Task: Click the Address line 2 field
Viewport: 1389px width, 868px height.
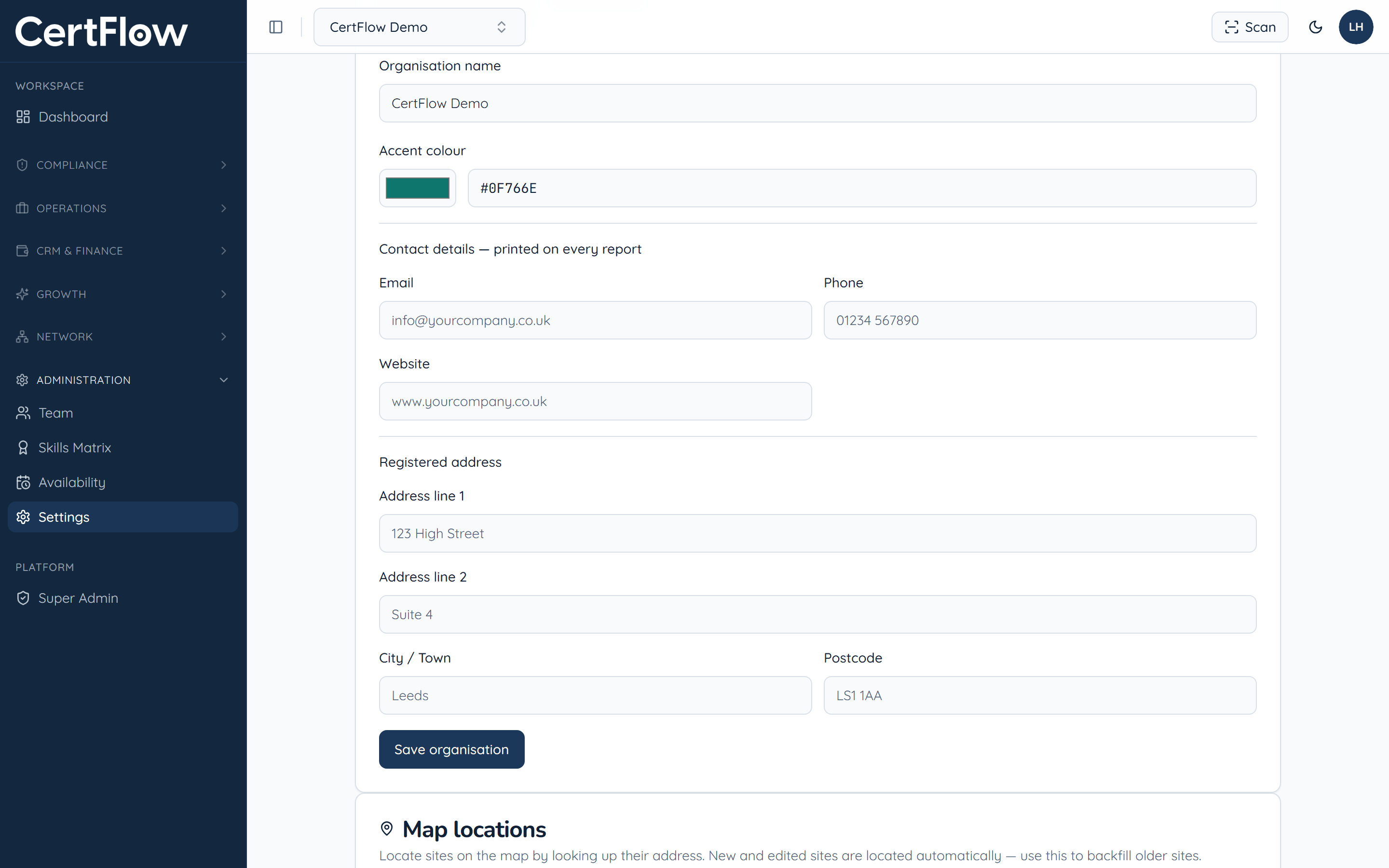Action: [817, 614]
